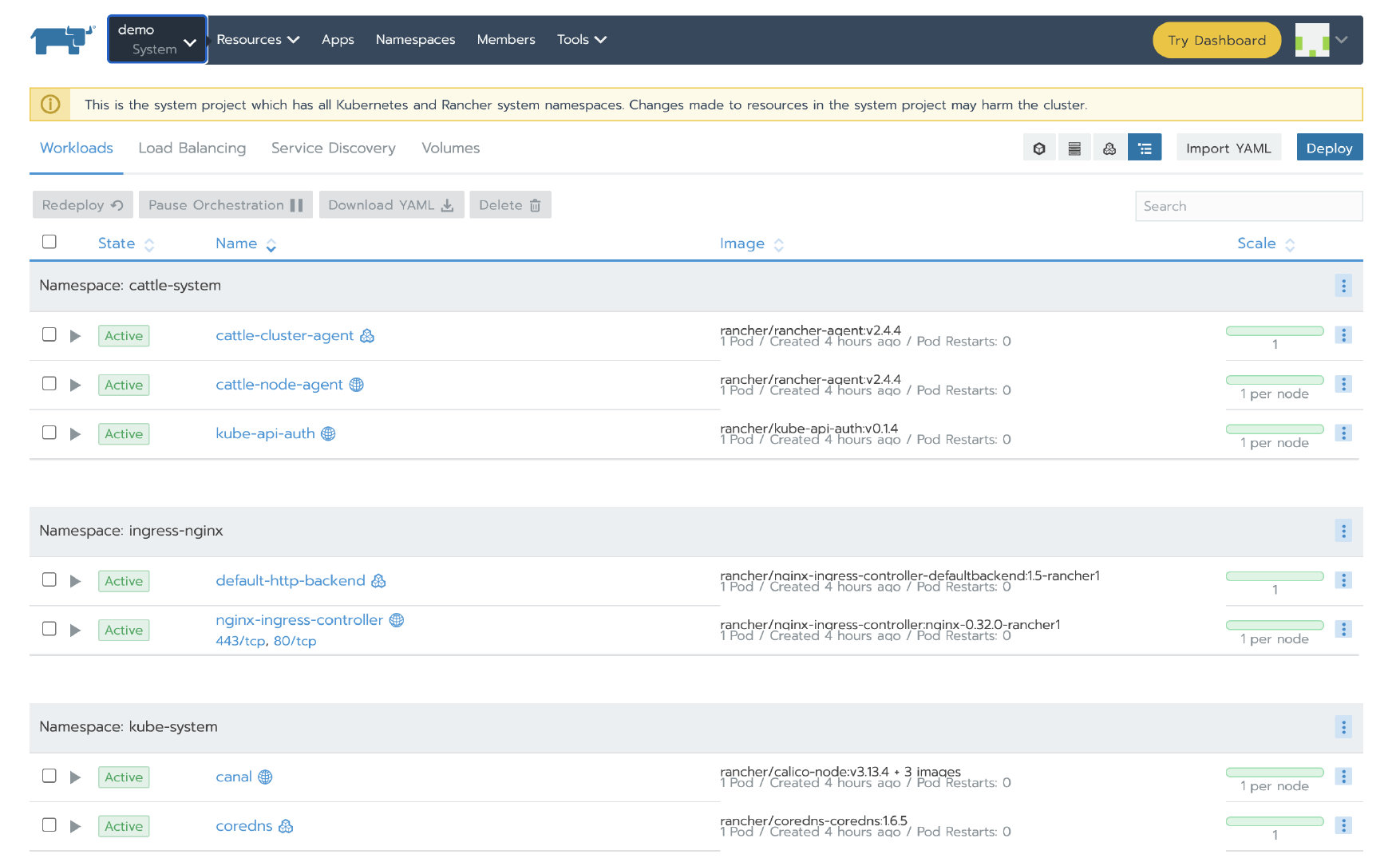Open actions menu for kube-system namespace
This screenshot has width=1400, height=862.
tap(1343, 727)
